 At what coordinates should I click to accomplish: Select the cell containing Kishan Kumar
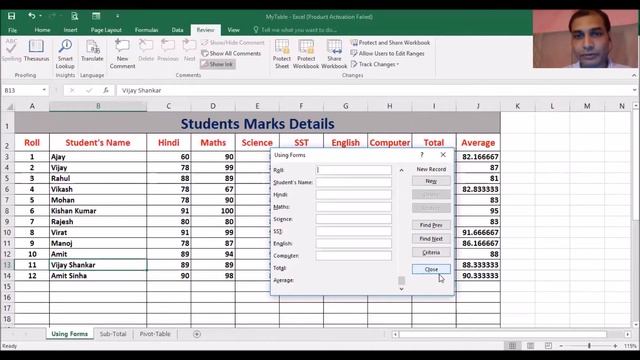click(x=98, y=211)
